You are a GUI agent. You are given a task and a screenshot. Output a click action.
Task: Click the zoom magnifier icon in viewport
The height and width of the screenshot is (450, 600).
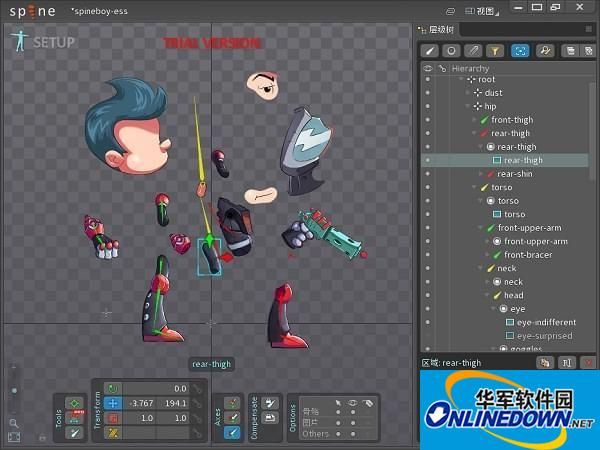(x=14, y=423)
